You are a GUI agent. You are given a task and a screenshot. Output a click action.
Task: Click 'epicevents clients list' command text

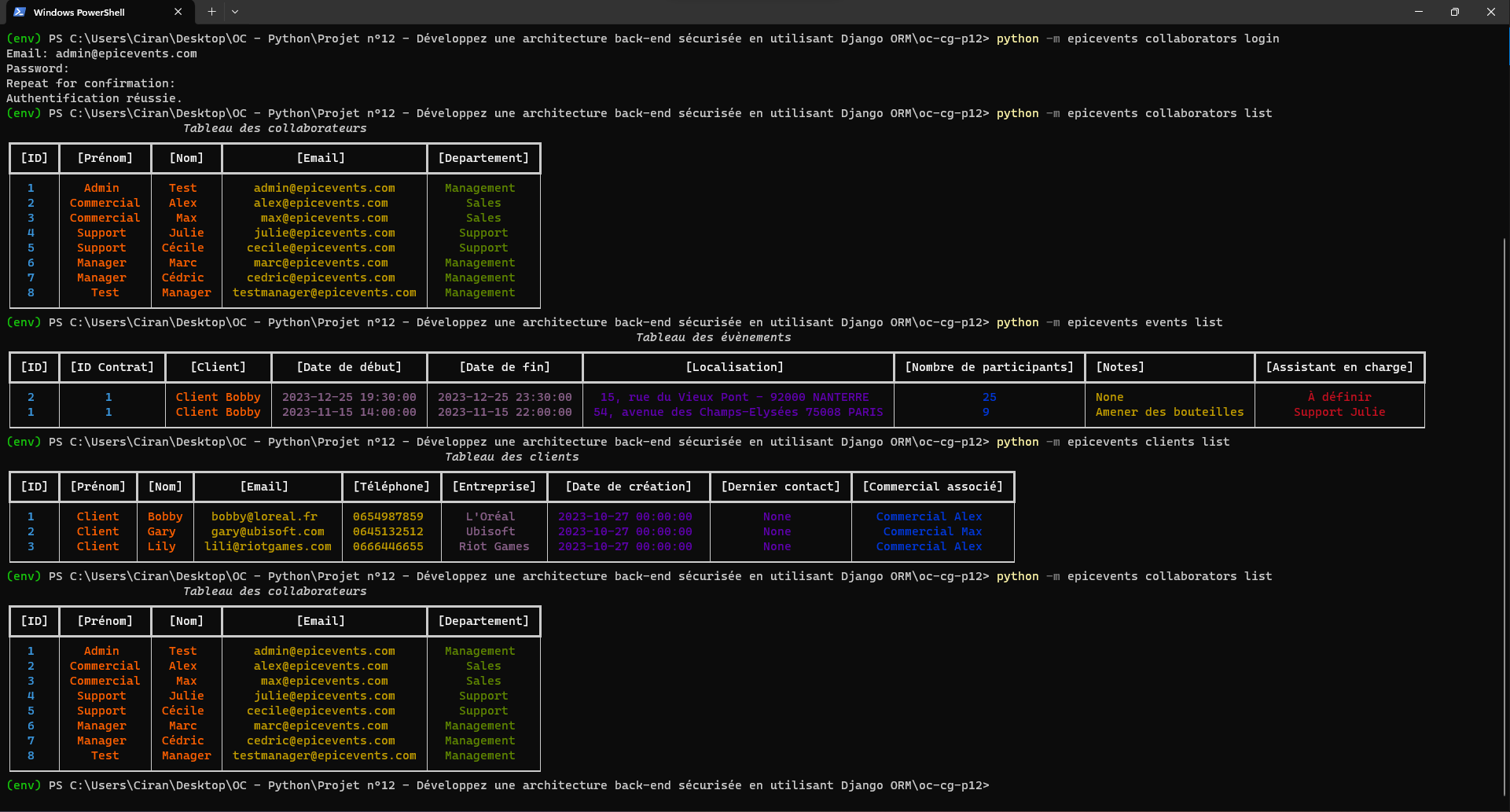[x=1148, y=442]
